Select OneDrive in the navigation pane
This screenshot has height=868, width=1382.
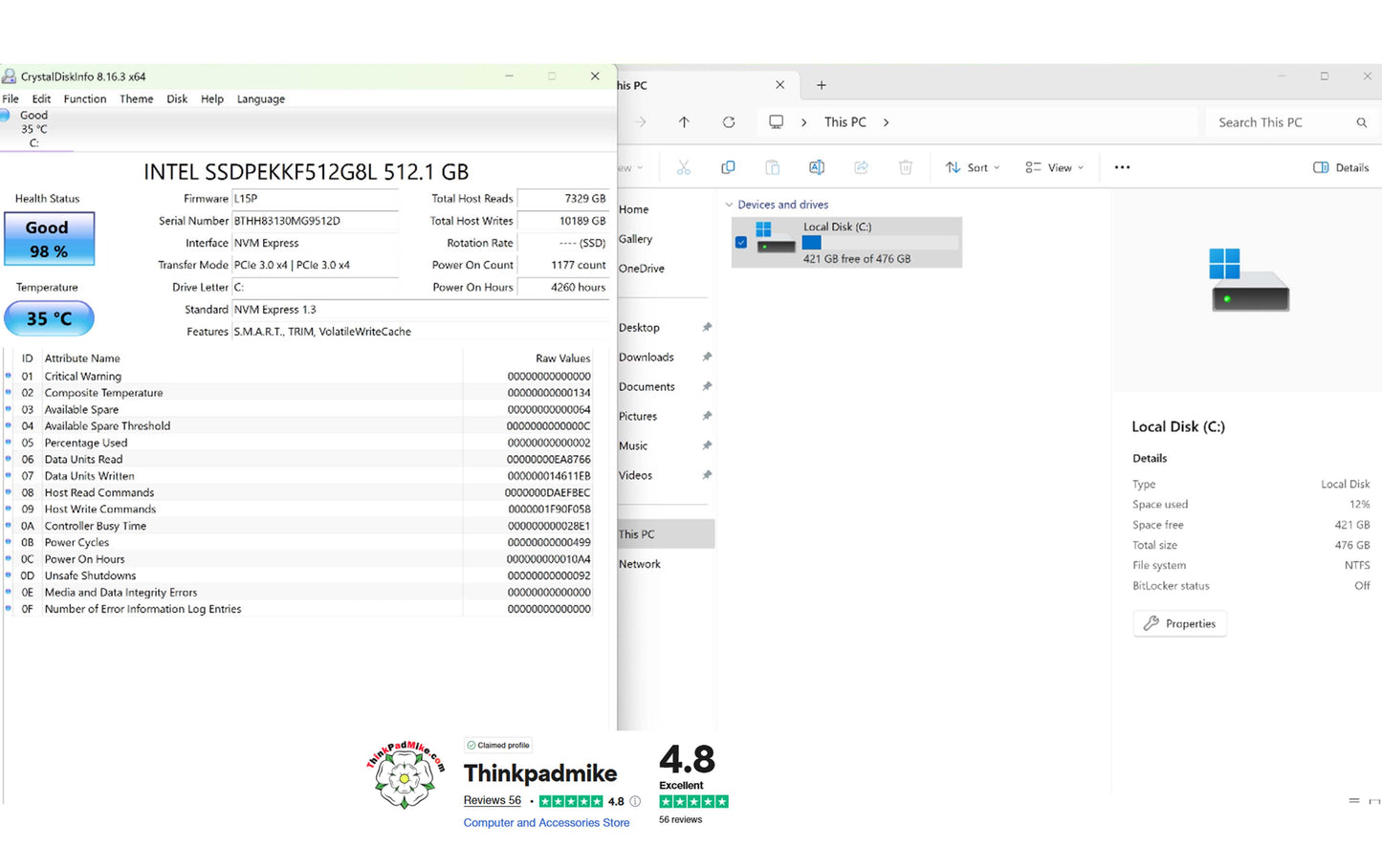(641, 269)
